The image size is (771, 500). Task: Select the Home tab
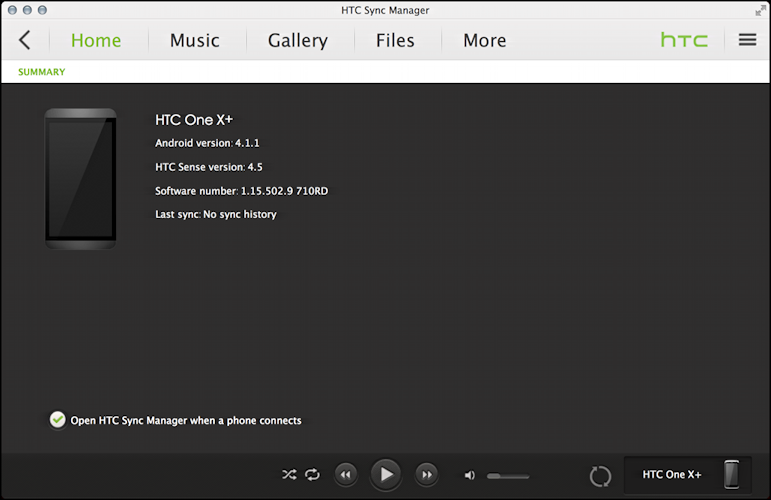(96, 40)
